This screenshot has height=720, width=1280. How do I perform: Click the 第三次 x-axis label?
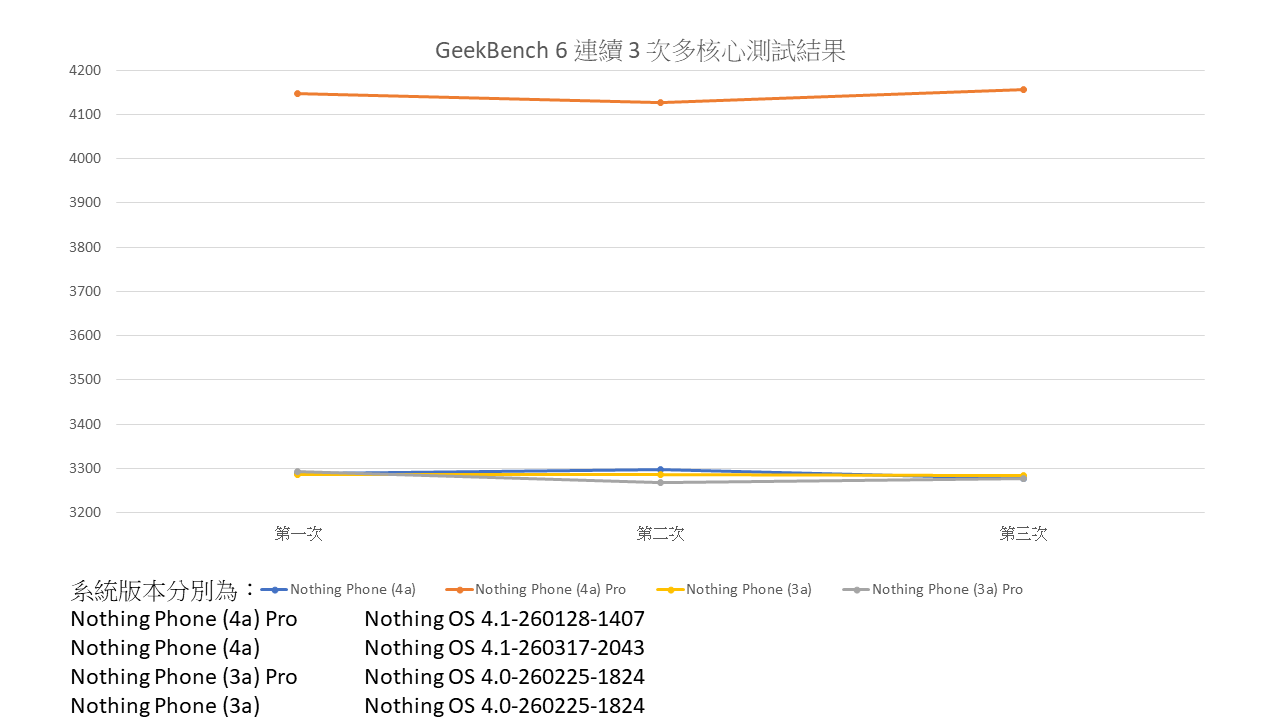coord(1023,534)
